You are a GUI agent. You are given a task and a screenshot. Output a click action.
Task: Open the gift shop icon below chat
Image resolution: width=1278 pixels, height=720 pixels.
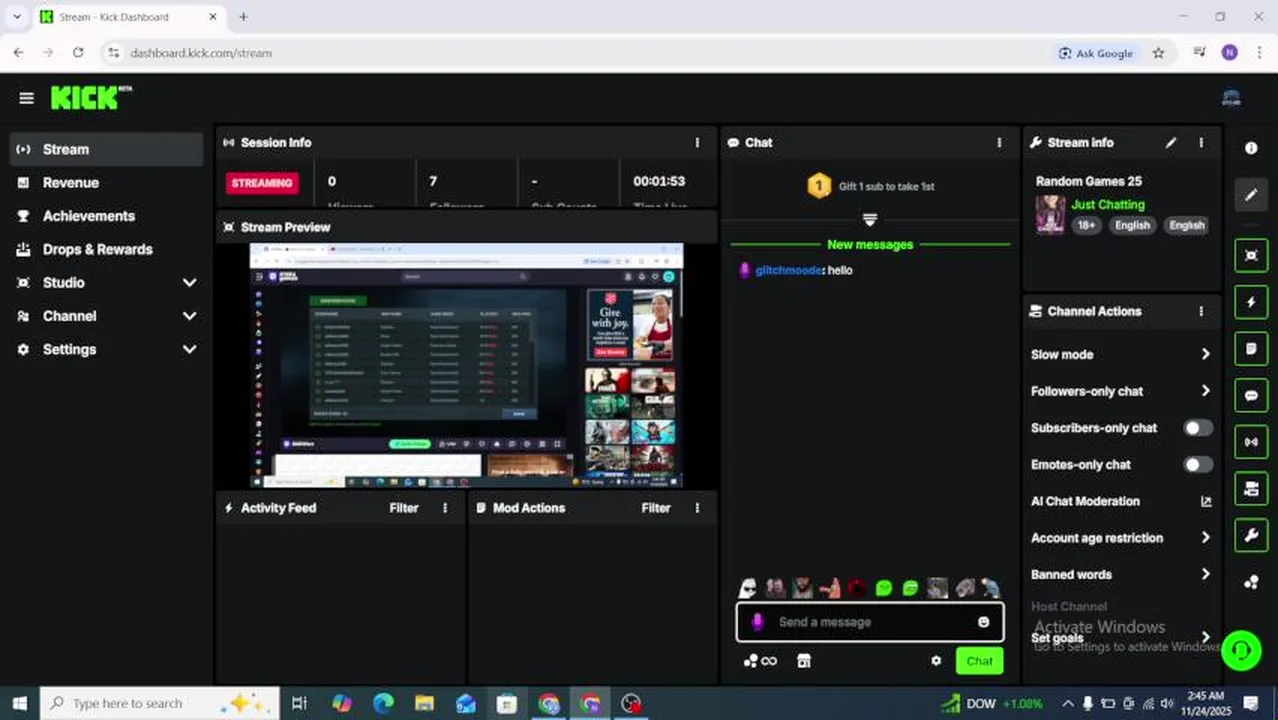(x=803, y=660)
